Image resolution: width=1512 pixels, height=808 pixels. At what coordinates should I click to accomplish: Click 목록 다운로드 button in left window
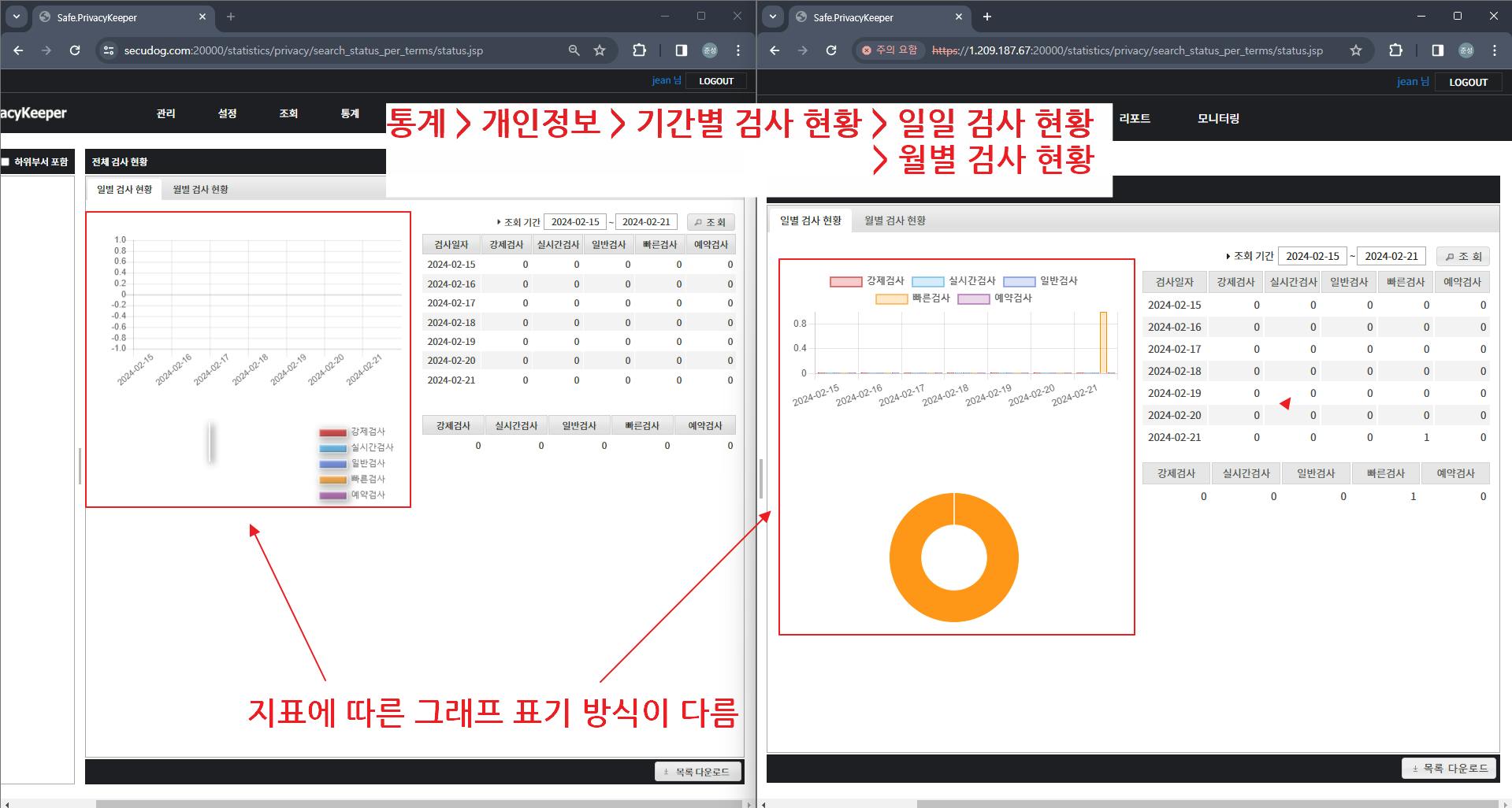[x=698, y=772]
